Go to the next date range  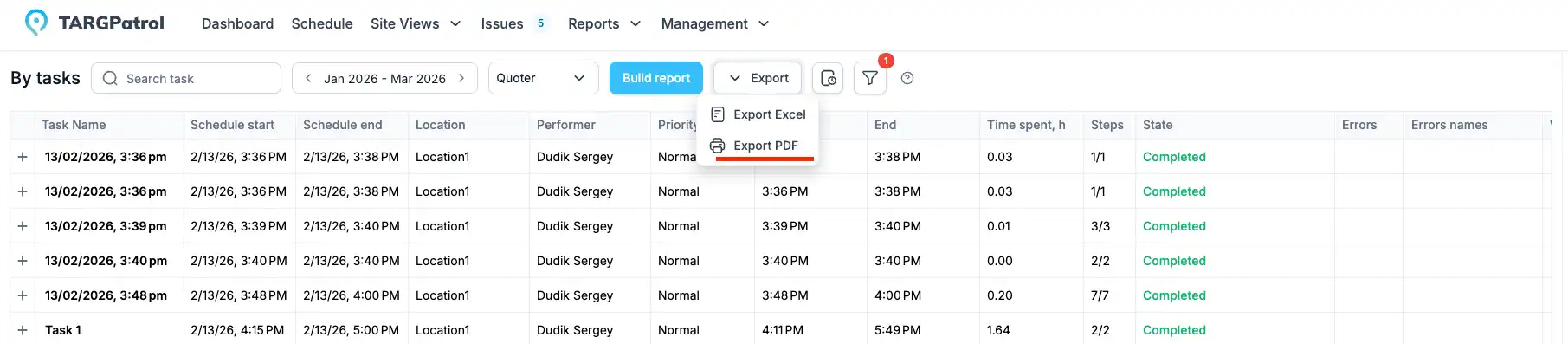tap(461, 78)
